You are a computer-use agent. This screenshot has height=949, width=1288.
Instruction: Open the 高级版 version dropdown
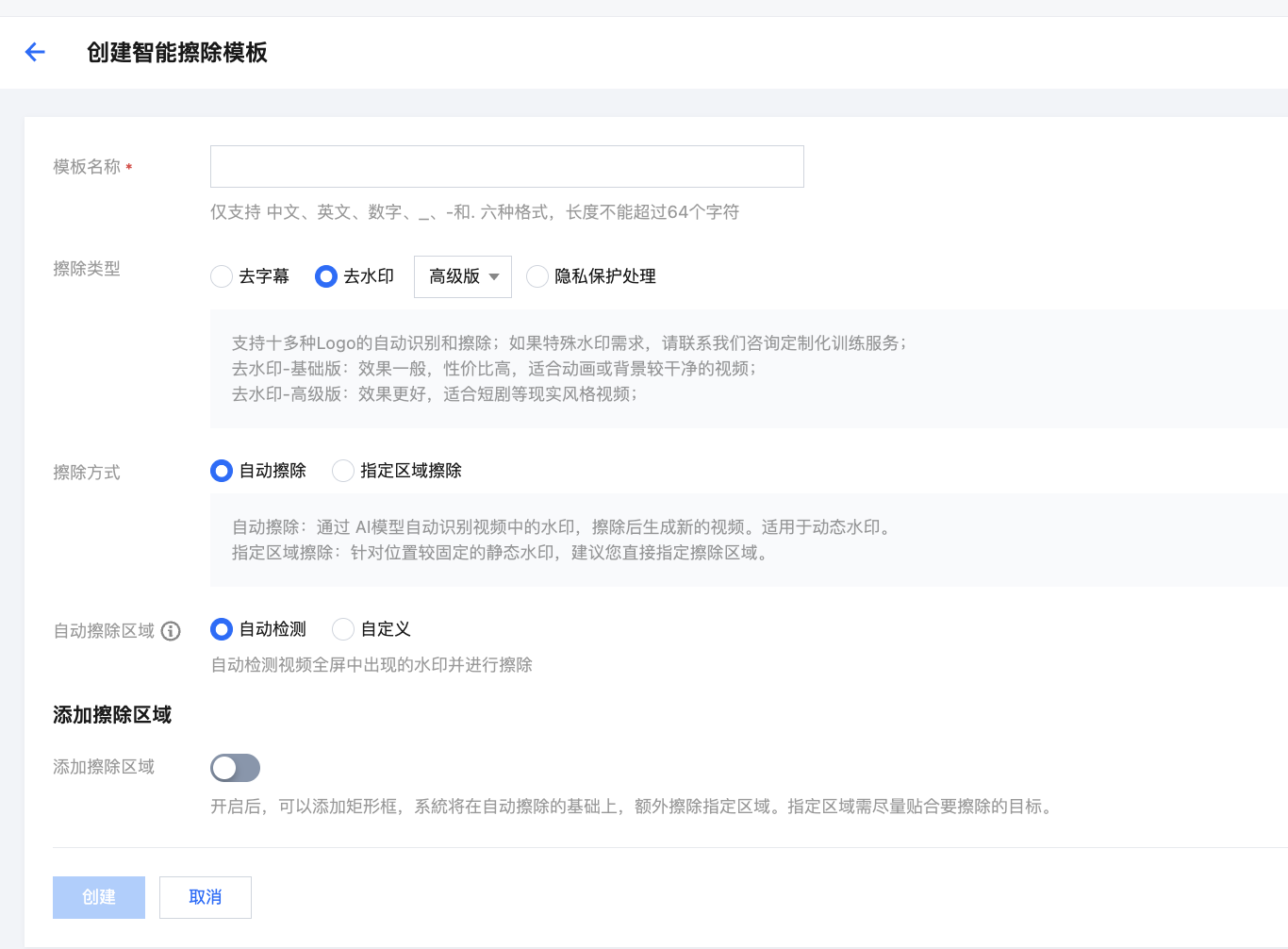tap(462, 276)
